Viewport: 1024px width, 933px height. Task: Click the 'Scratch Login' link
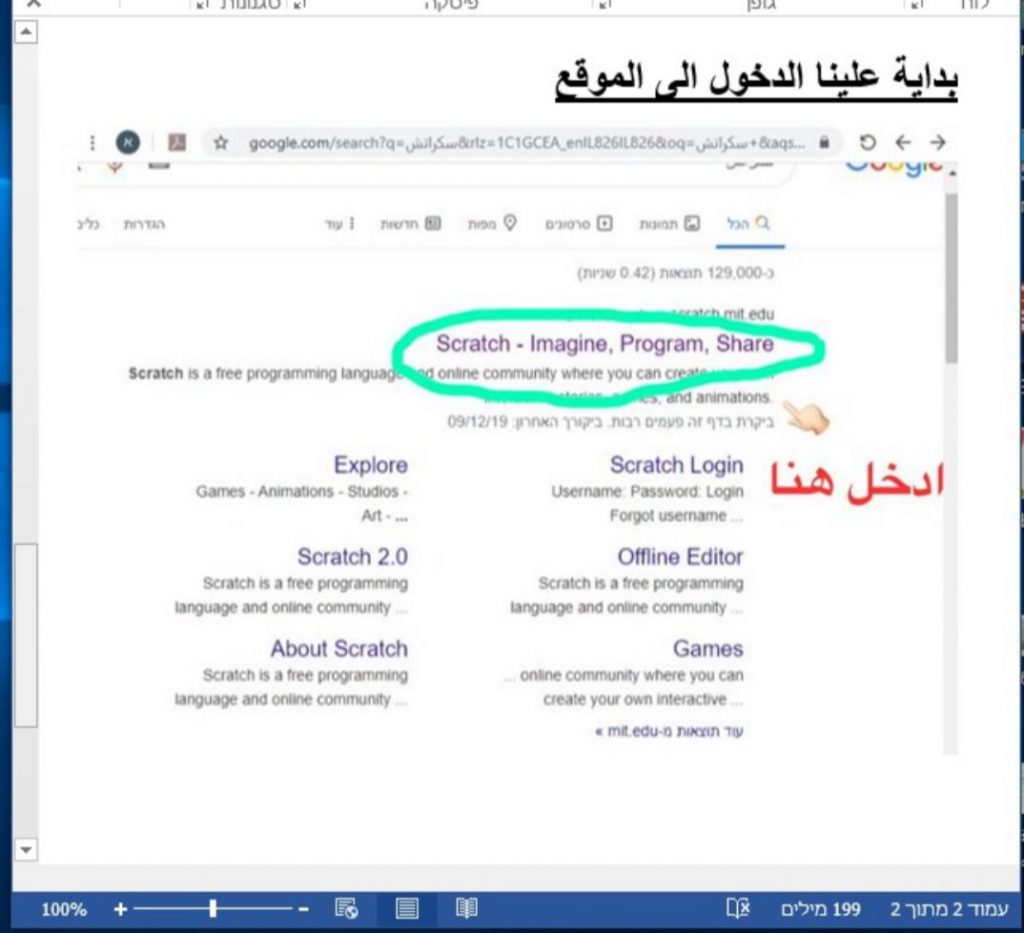tap(676, 464)
